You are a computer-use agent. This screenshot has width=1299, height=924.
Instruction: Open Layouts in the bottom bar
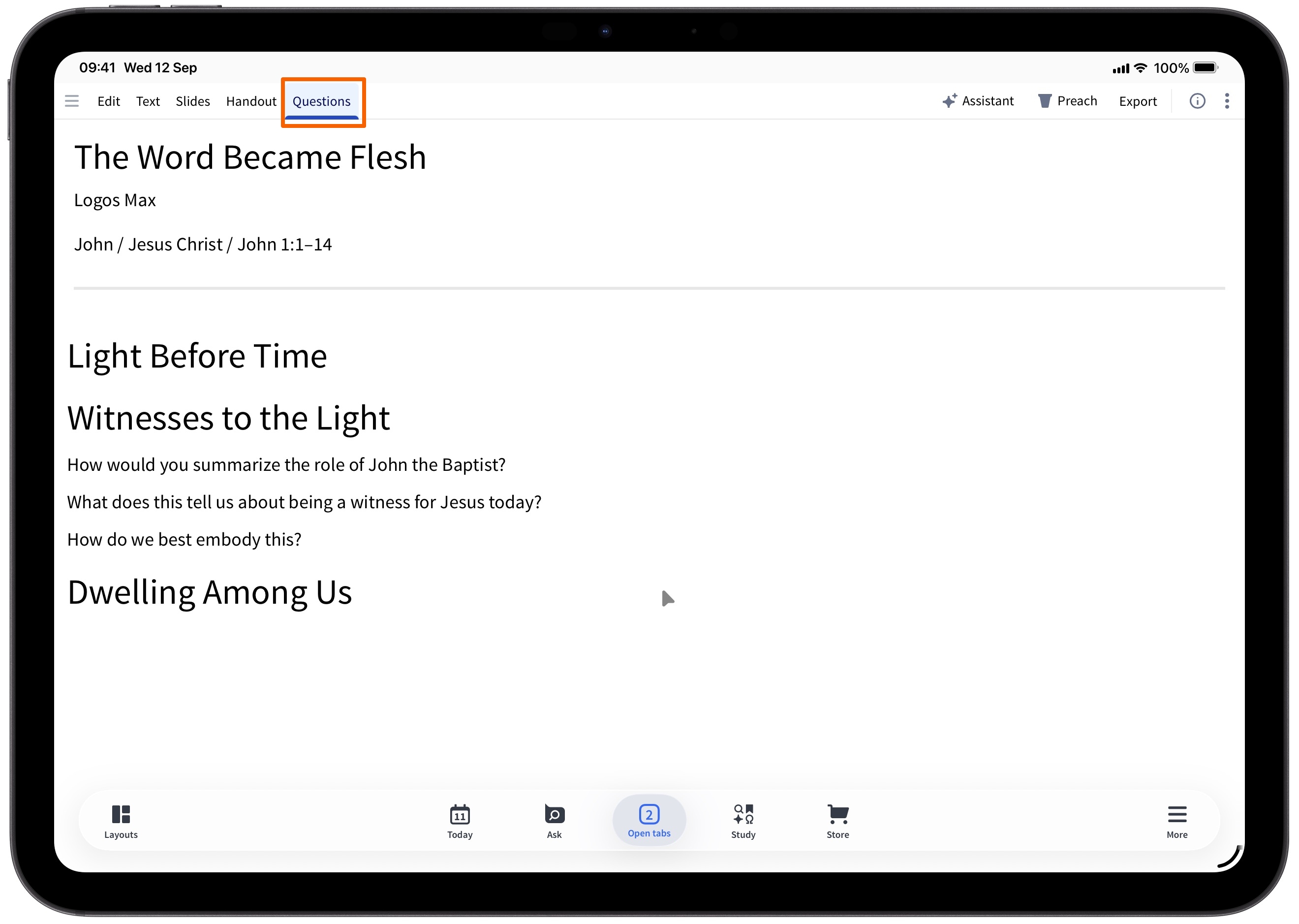pyautogui.click(x=121, y=822)
